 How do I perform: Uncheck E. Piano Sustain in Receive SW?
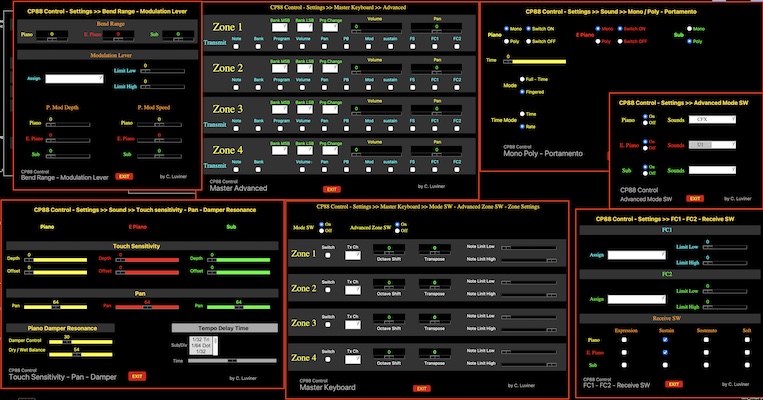point(665,352)
